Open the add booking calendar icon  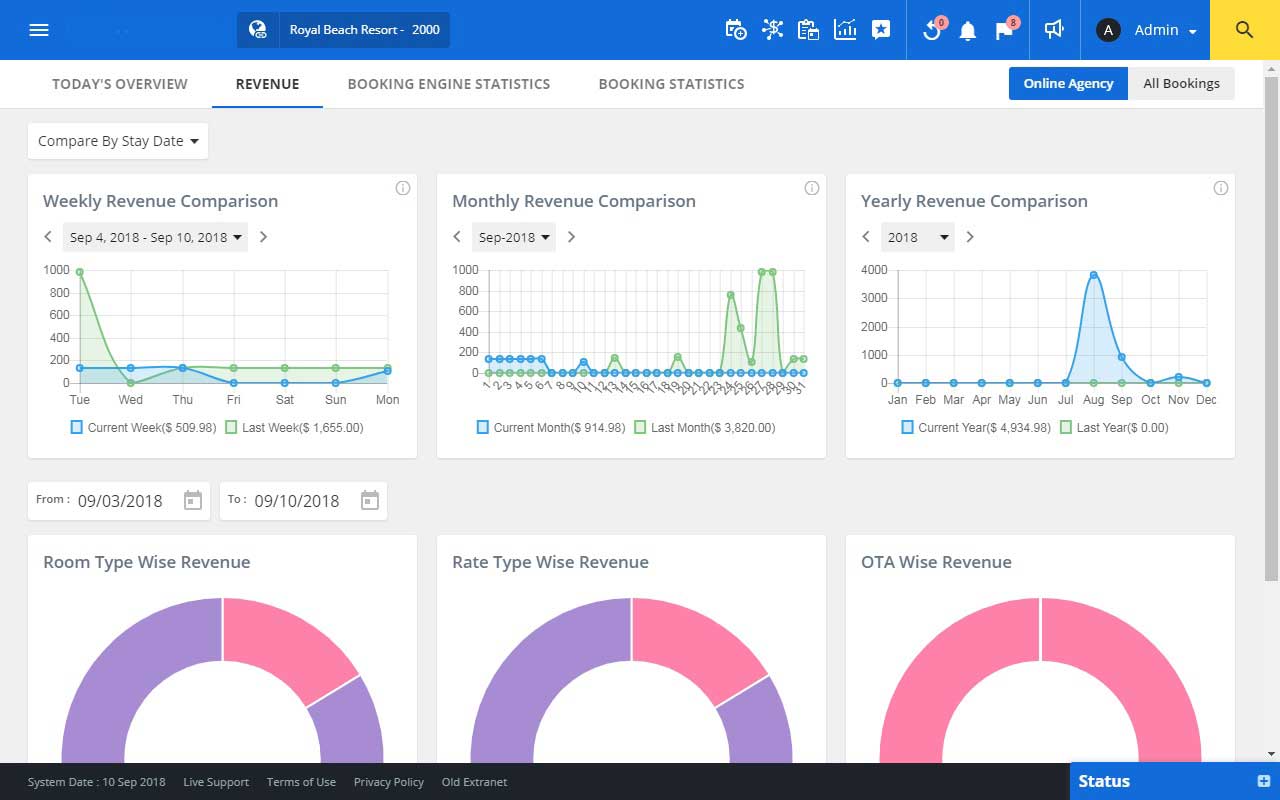[x=736, y=30]
